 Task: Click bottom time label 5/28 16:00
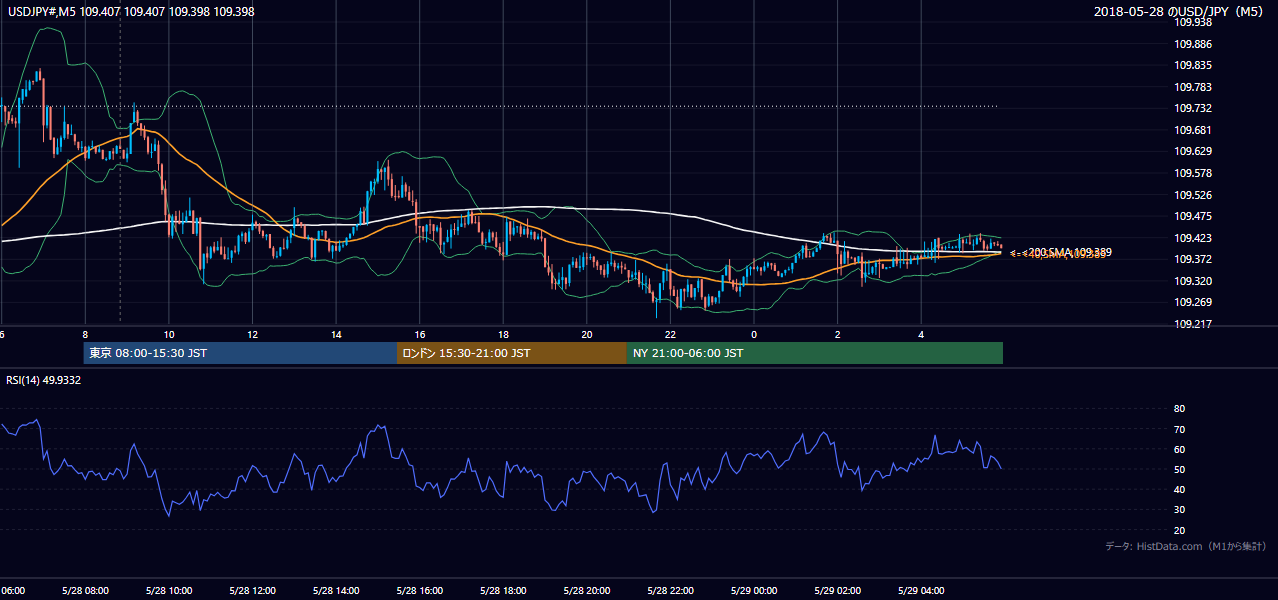(x=419, y=590)
